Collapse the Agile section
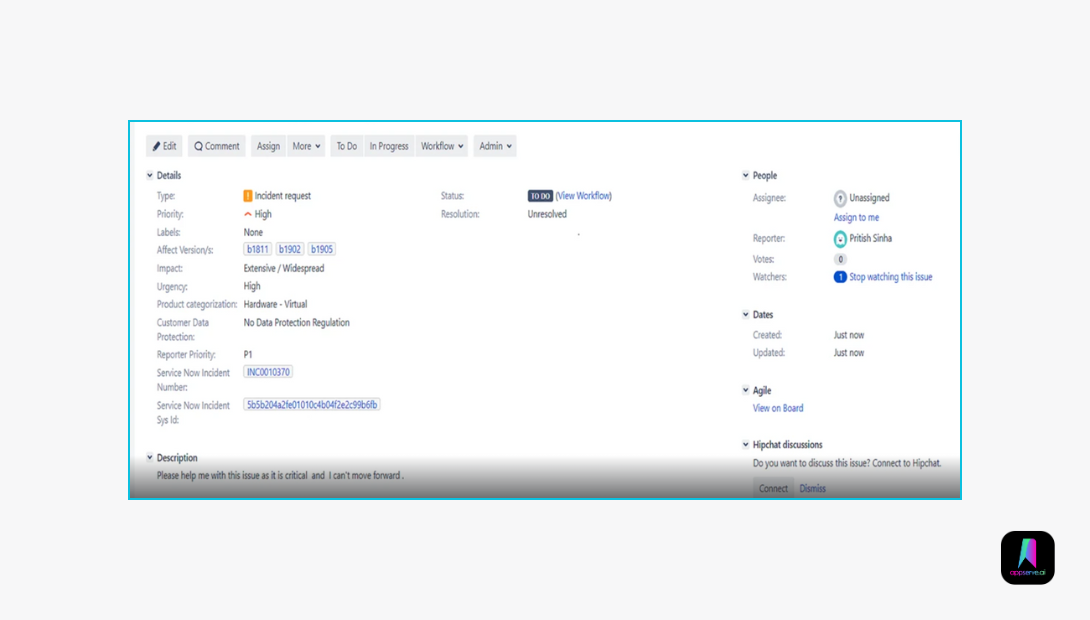Image resolution: width=1090 pixels, height=620 pixels. tap(745, 390)
